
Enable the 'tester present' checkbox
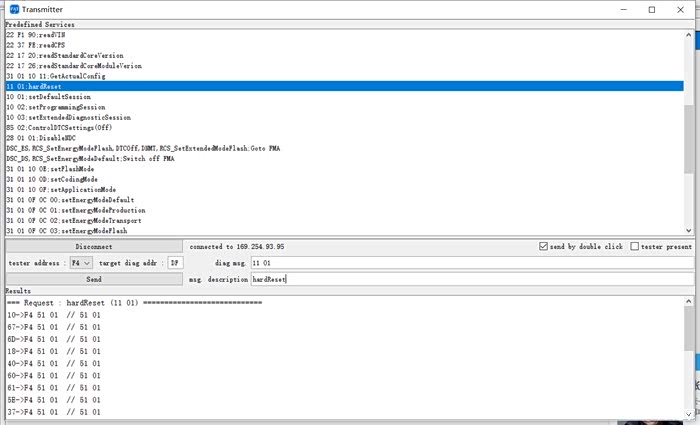(x=635, y=246)
